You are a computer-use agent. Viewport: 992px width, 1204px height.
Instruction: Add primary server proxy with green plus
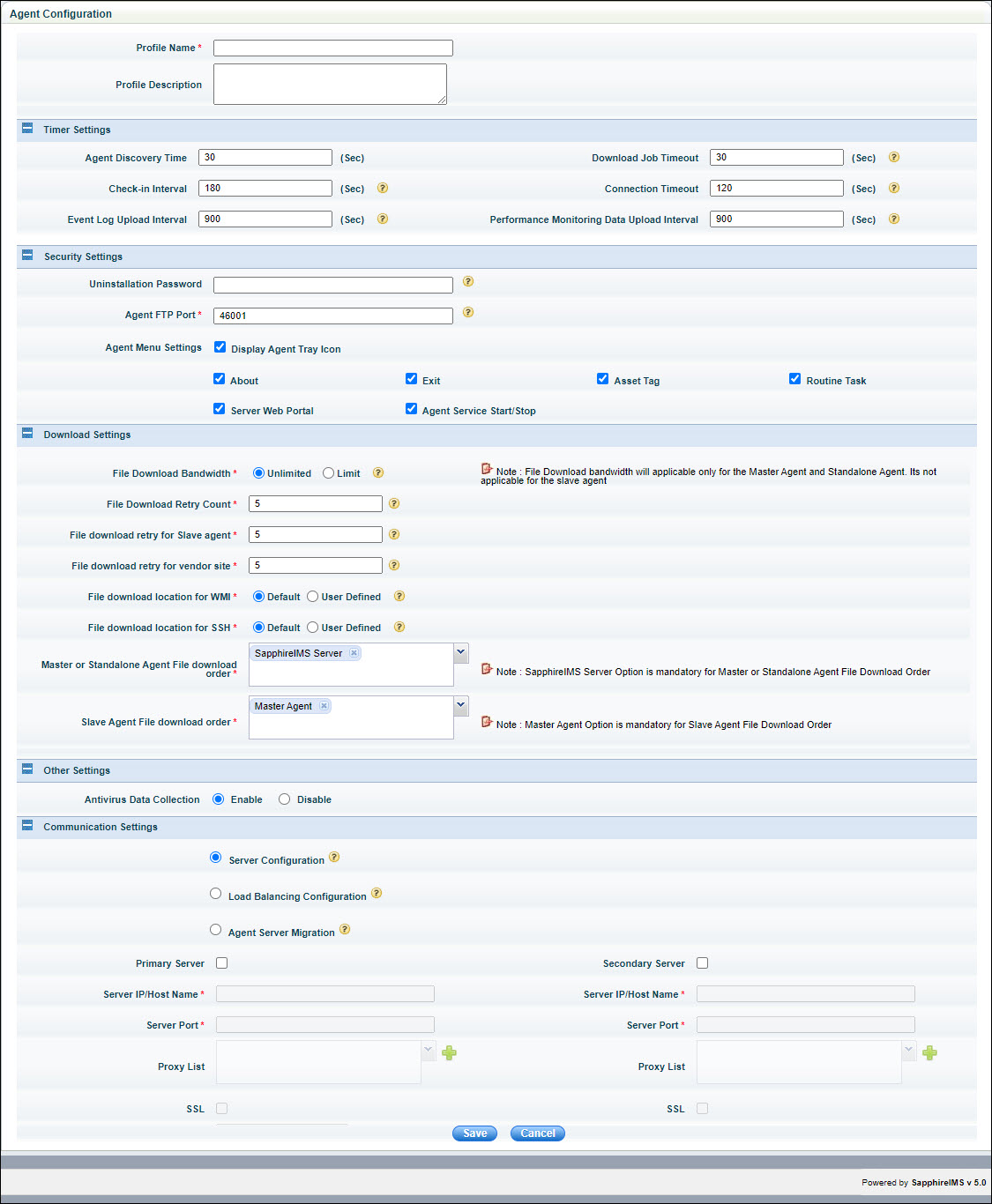click(x=449, y=1053)
